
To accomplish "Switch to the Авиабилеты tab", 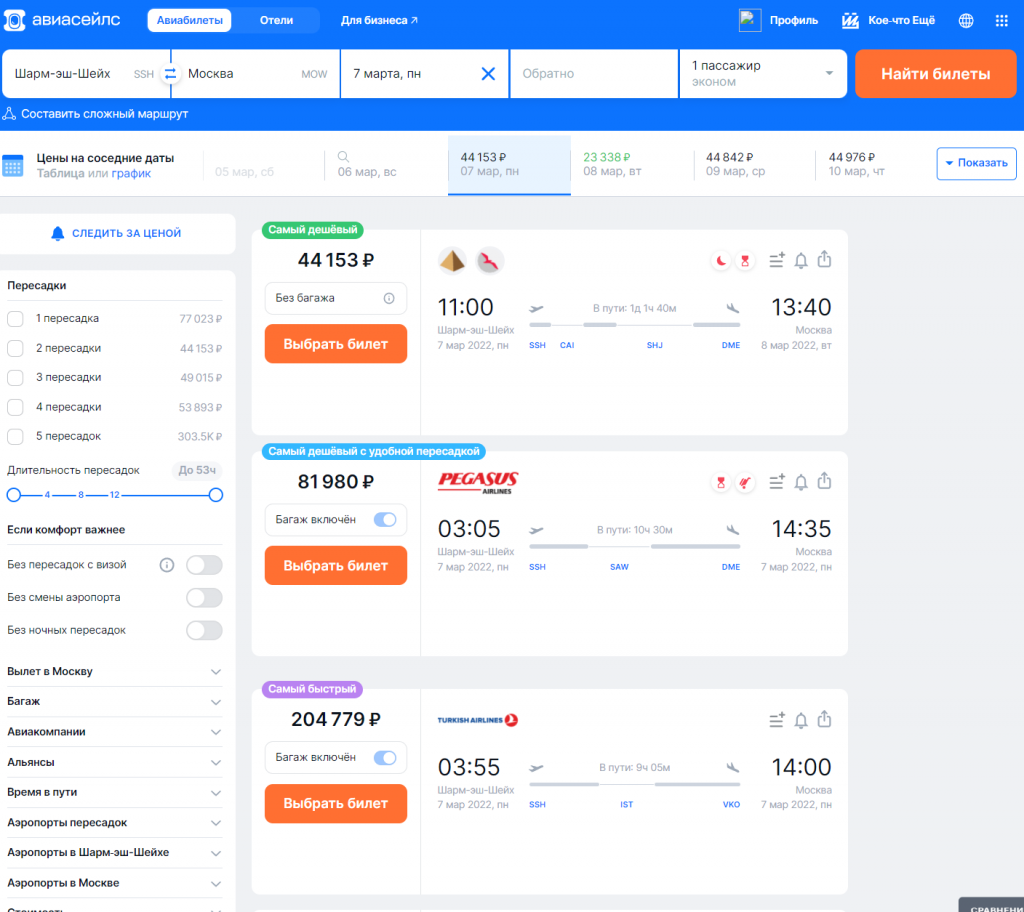I will pos(189,20).
